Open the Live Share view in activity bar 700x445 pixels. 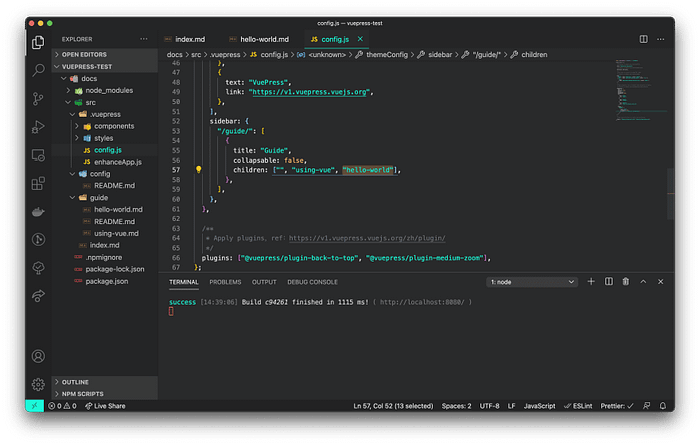tap(38, 295)
